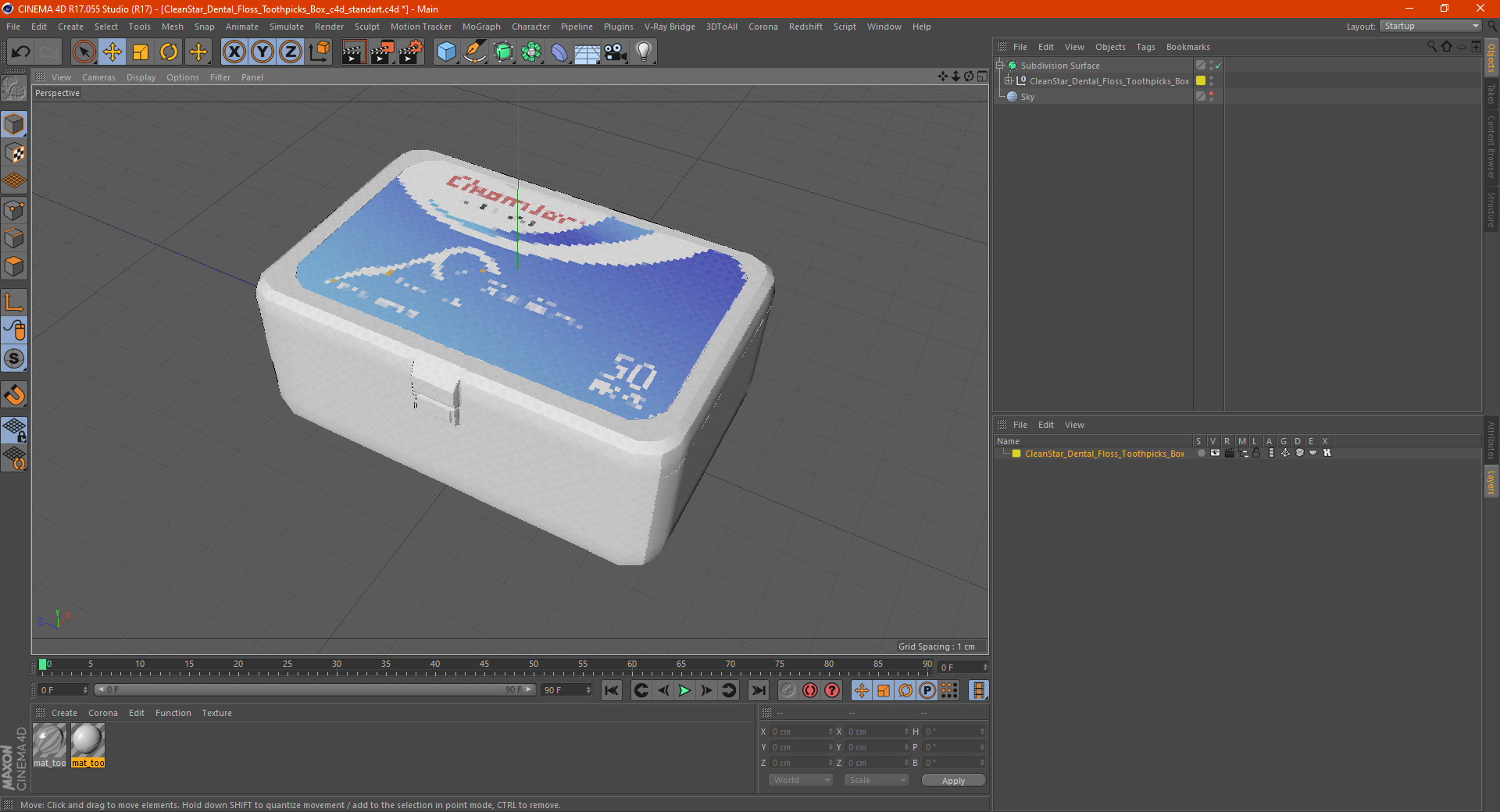Toggle Y axis lock
Viewport: 1500px width, 812px height.
coord(262,52)
